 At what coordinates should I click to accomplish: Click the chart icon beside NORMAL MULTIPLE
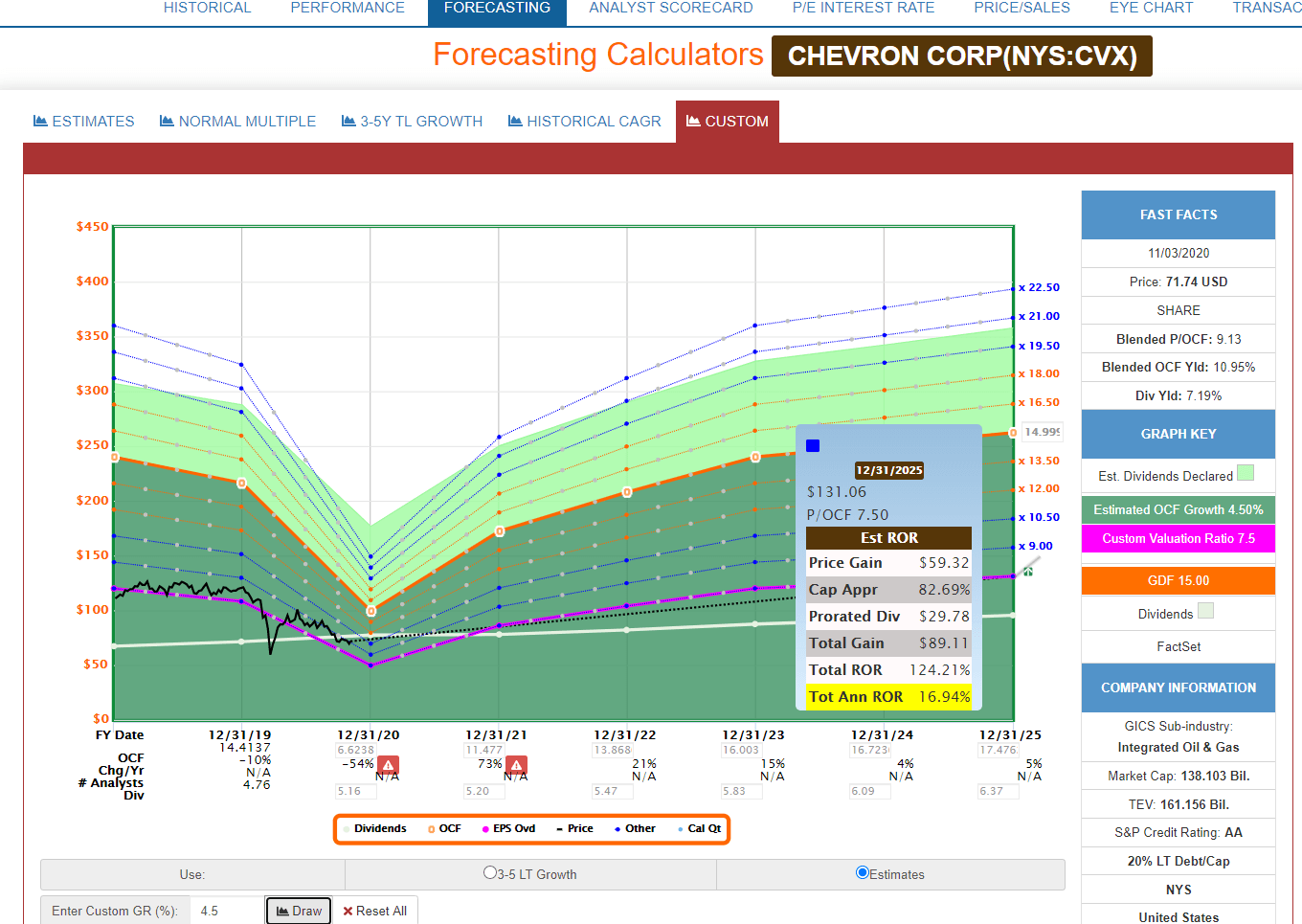[x=167, y=121]
